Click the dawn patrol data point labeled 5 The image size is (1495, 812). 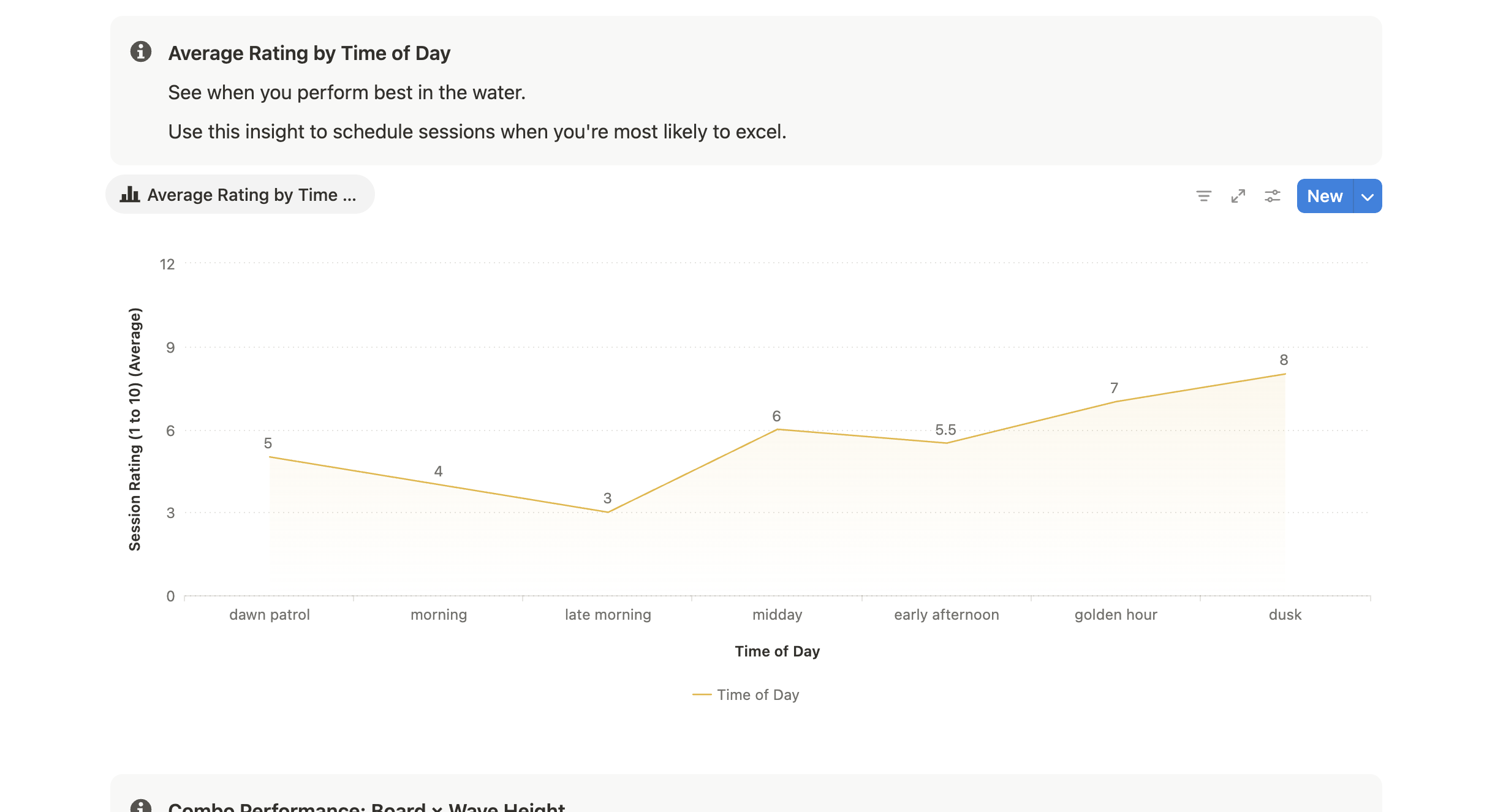coord(270,457)
